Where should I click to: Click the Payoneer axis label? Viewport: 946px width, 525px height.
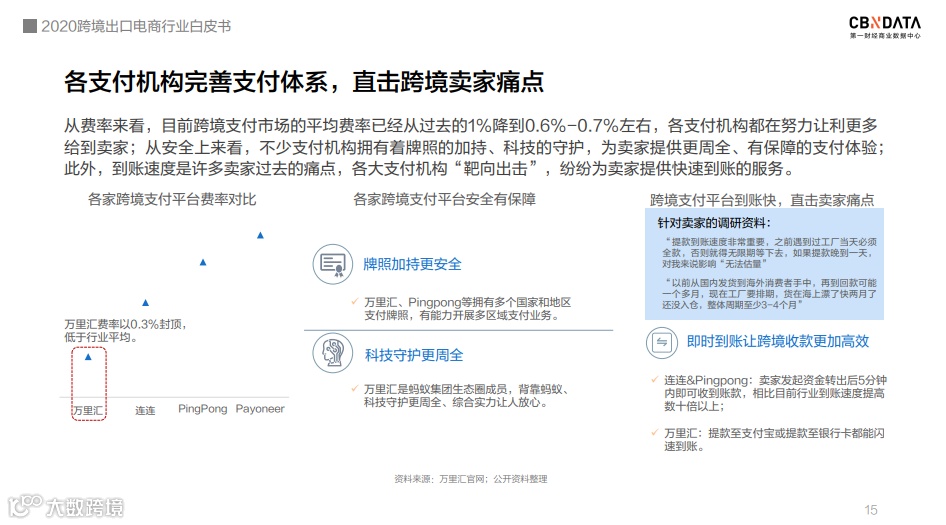click(x=260, y=409)
